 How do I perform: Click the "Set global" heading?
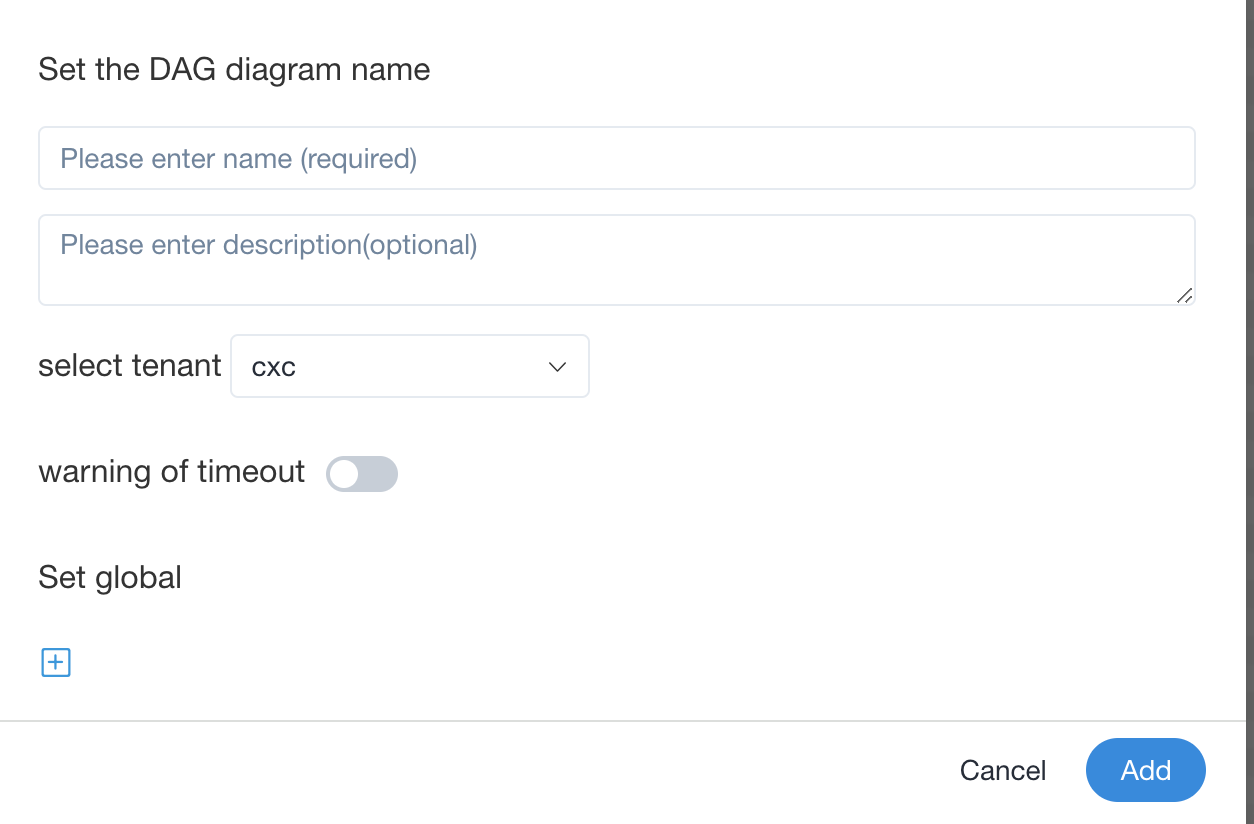[x=110, y=577]
